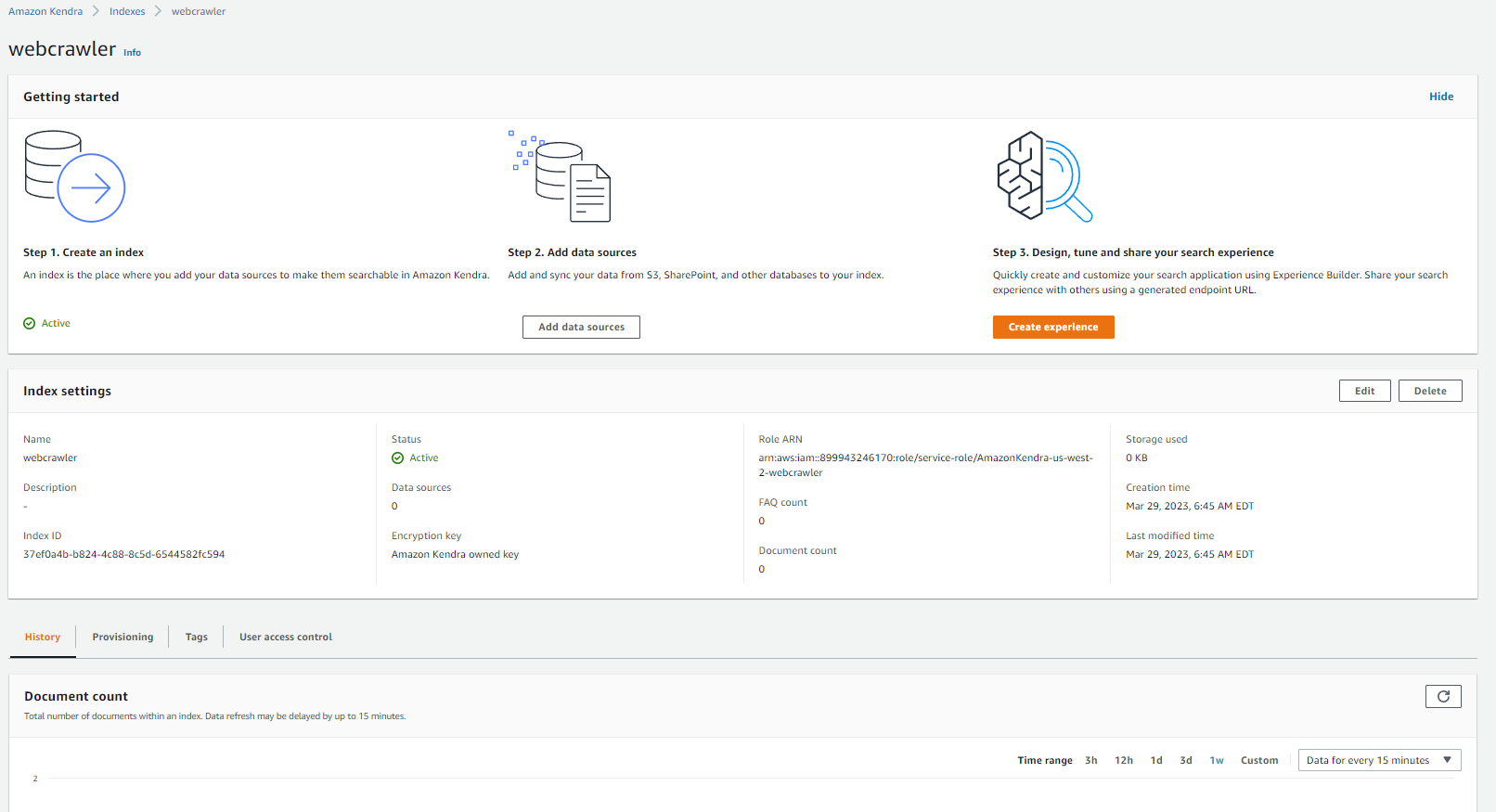The image size is (1496, 812).
Task: Switch to the Provisioning tab
Action: point(123,638)
